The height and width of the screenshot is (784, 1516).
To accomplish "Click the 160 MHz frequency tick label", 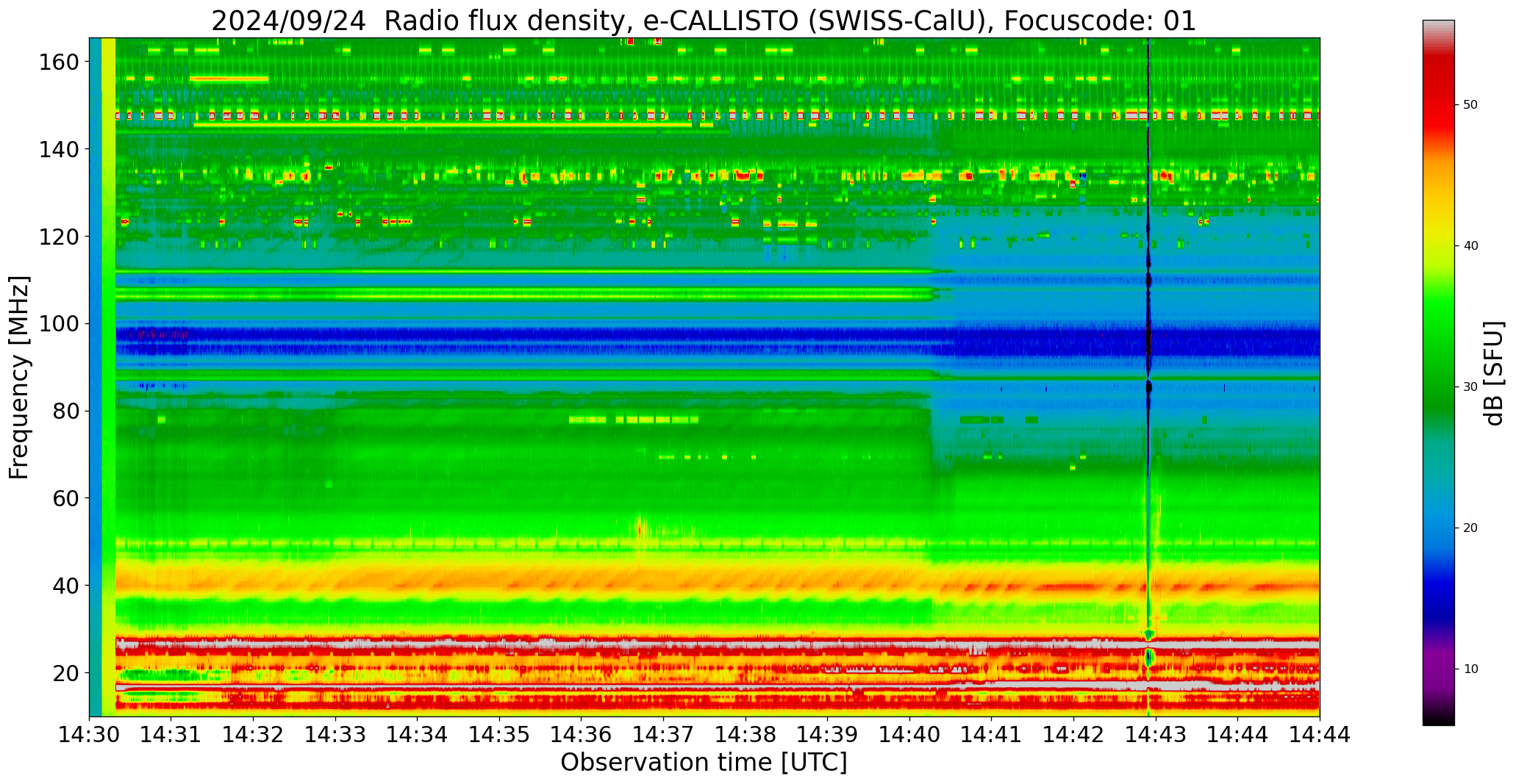I will pyautogui.click(x=61, y=62).
